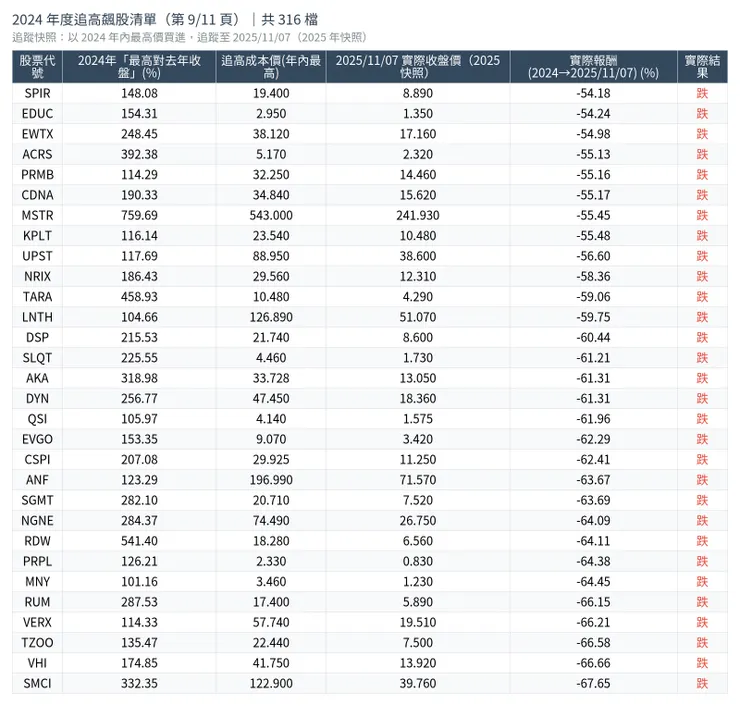
Task: Click the red 跌 in SPIR row
Action: [x=702, y=93]
